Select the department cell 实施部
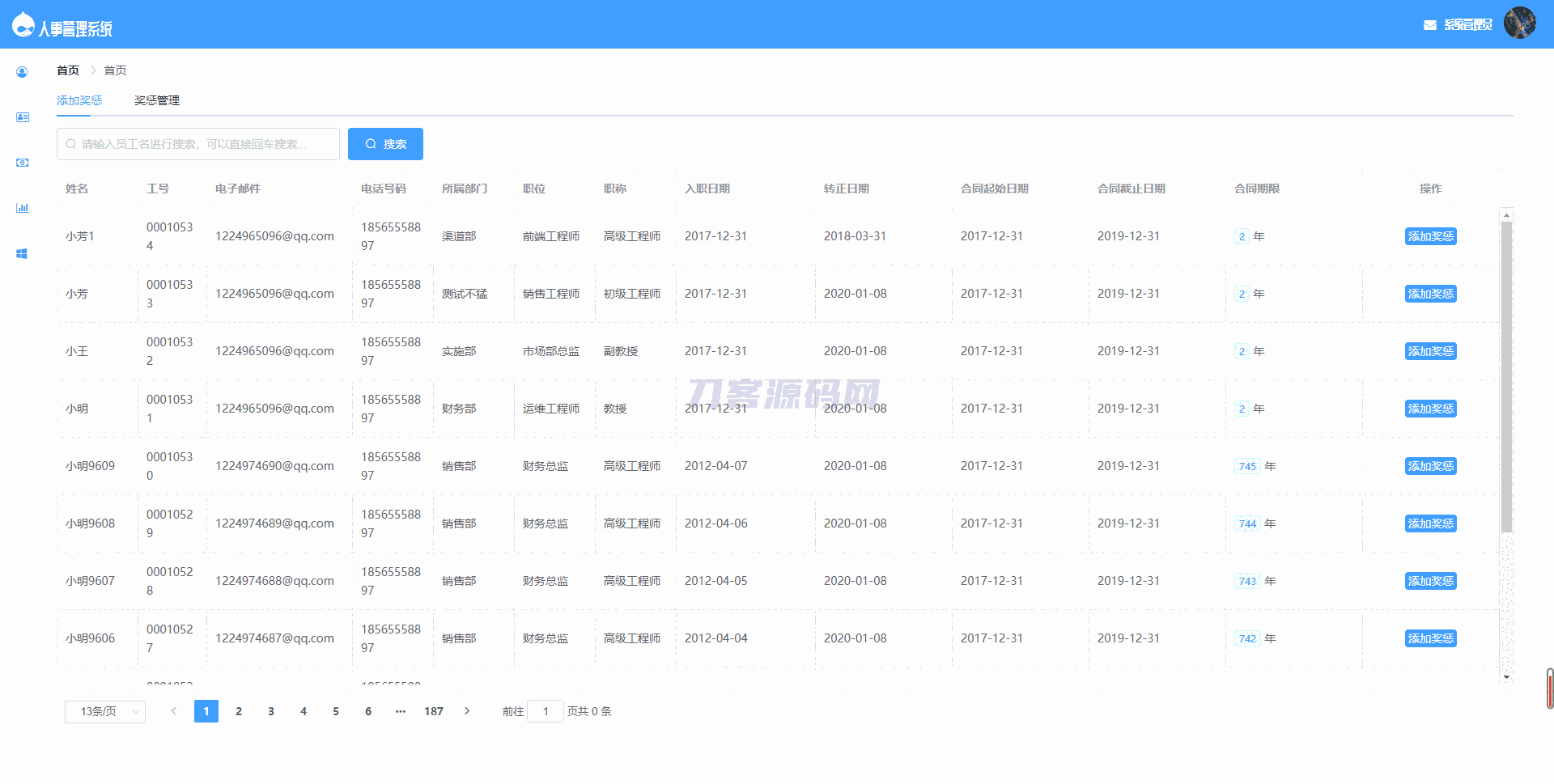This screenshot has width=1554, height=784. (x=459, y=351)
